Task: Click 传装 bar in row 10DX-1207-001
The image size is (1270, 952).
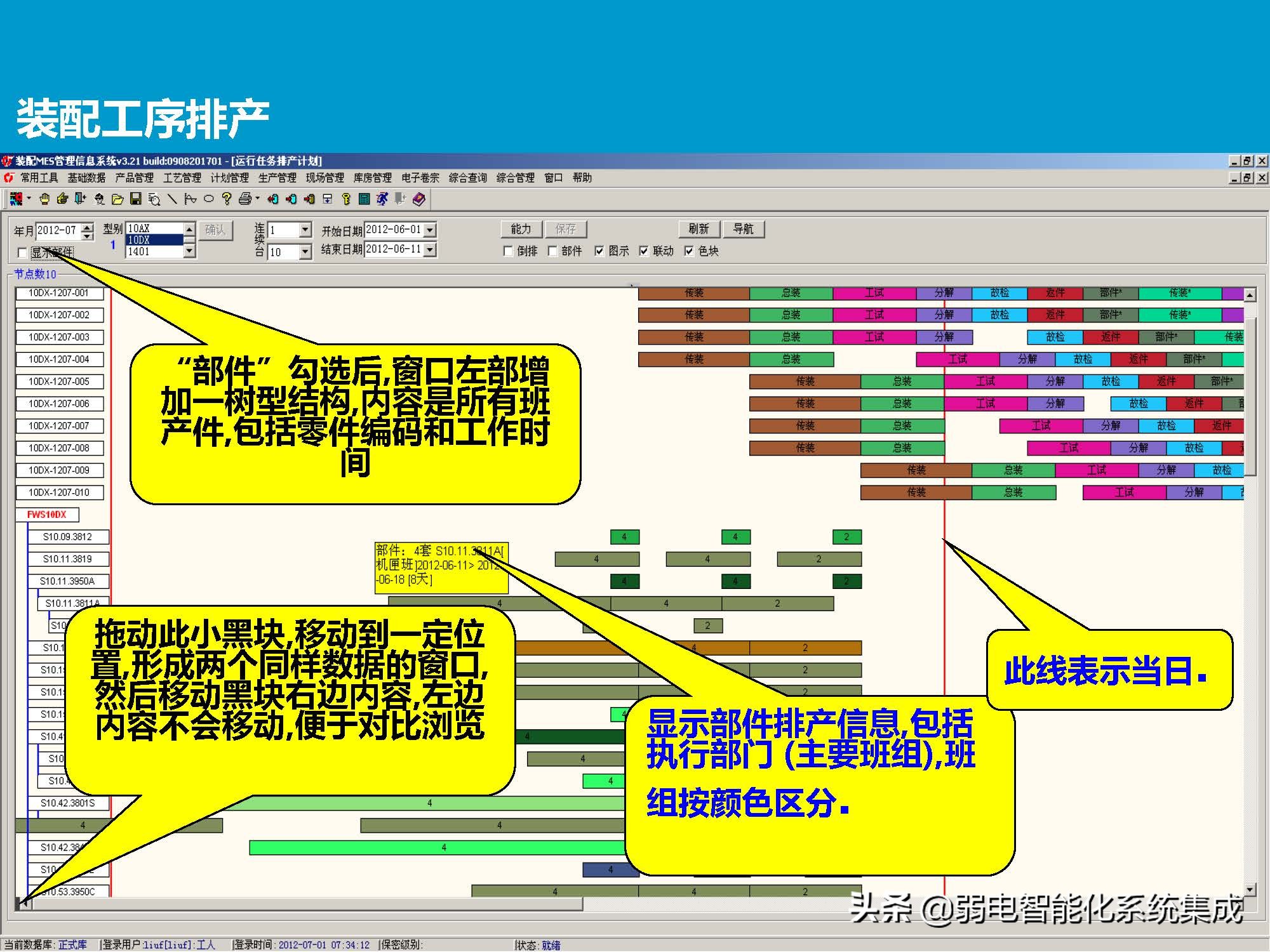Action: [x=694, y=293]
